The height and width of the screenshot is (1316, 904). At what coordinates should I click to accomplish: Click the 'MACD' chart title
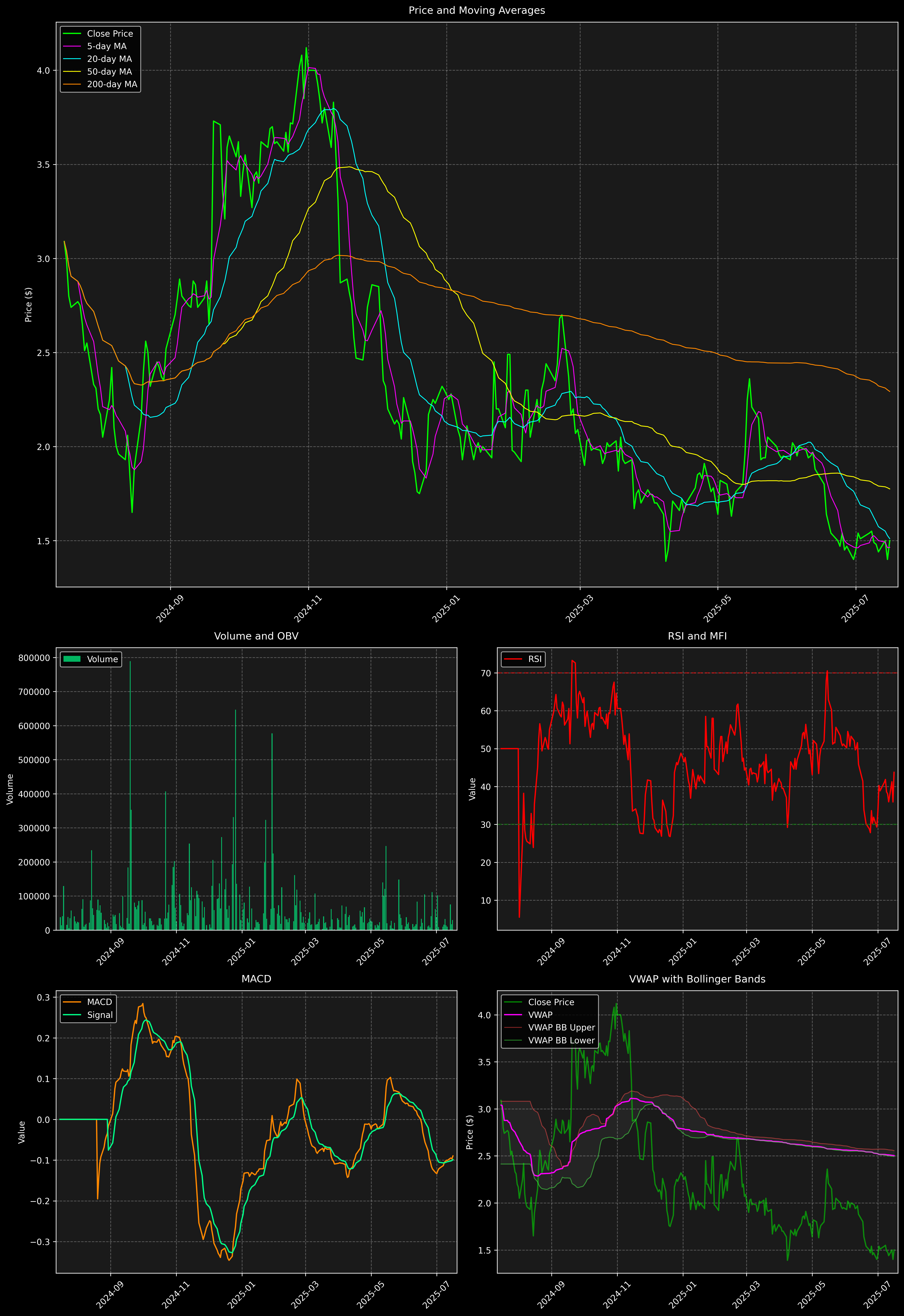(x=256, y=979)
